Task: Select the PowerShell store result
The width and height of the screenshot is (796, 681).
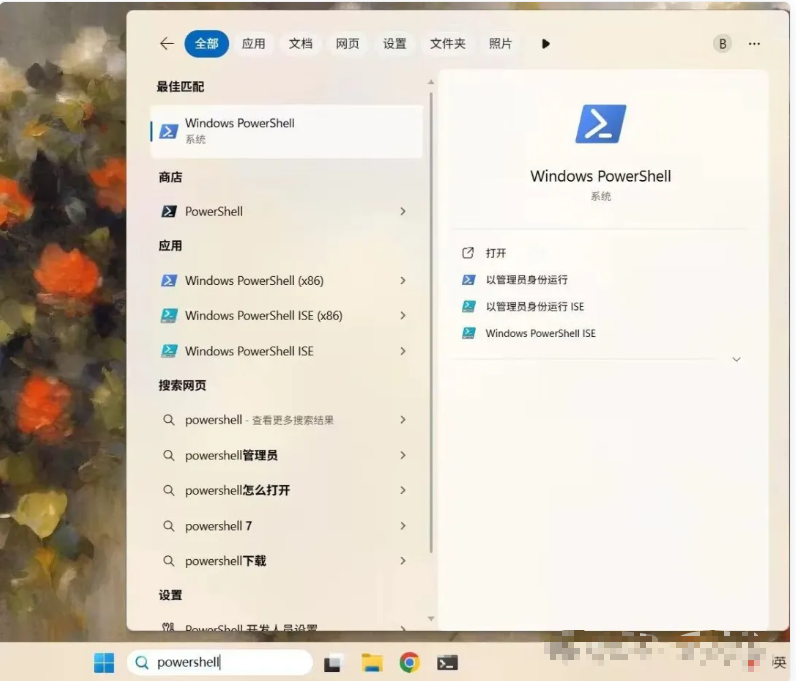Action: pyautogui.click(x=287, y=211)
